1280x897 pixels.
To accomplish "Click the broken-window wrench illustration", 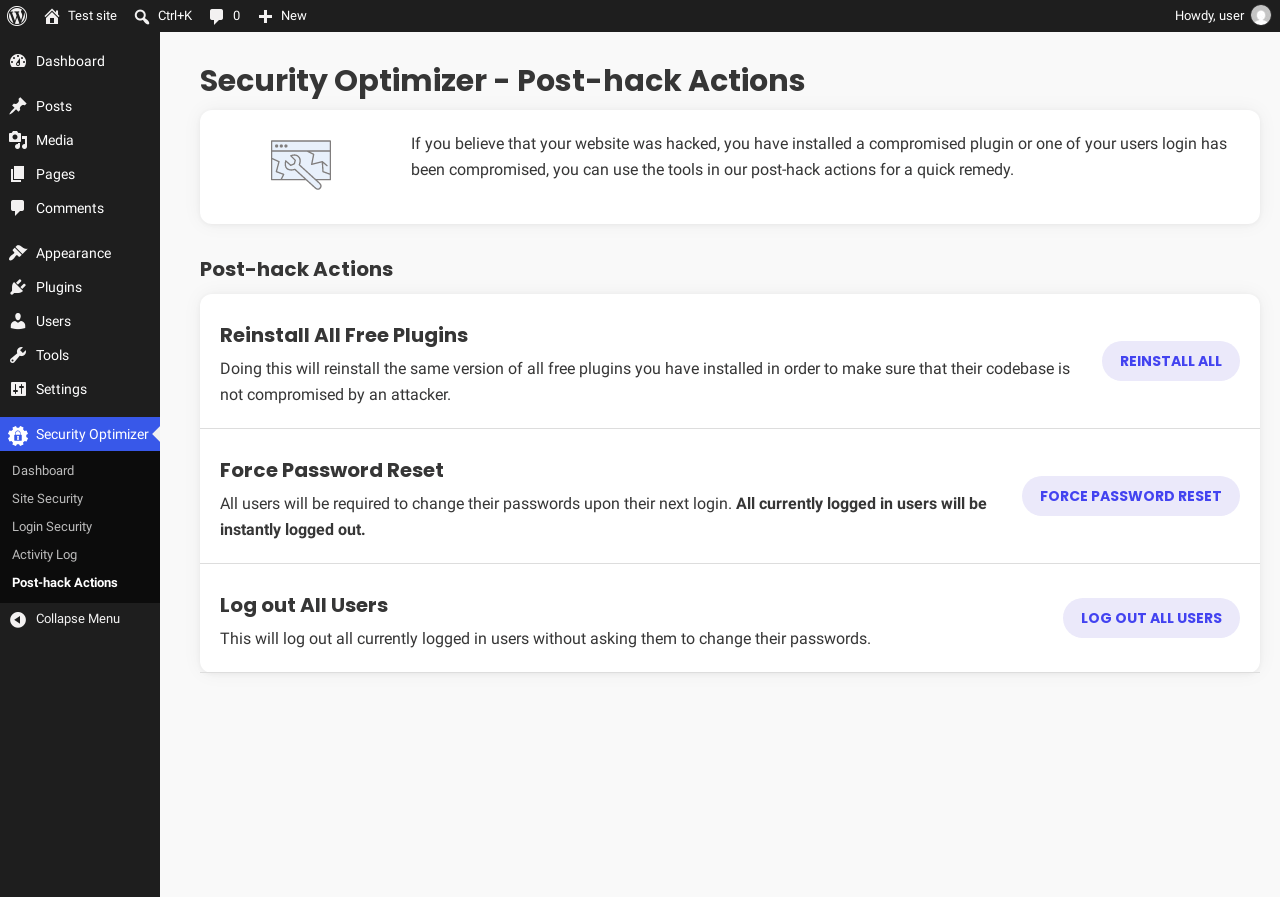I will pos(301,165).
